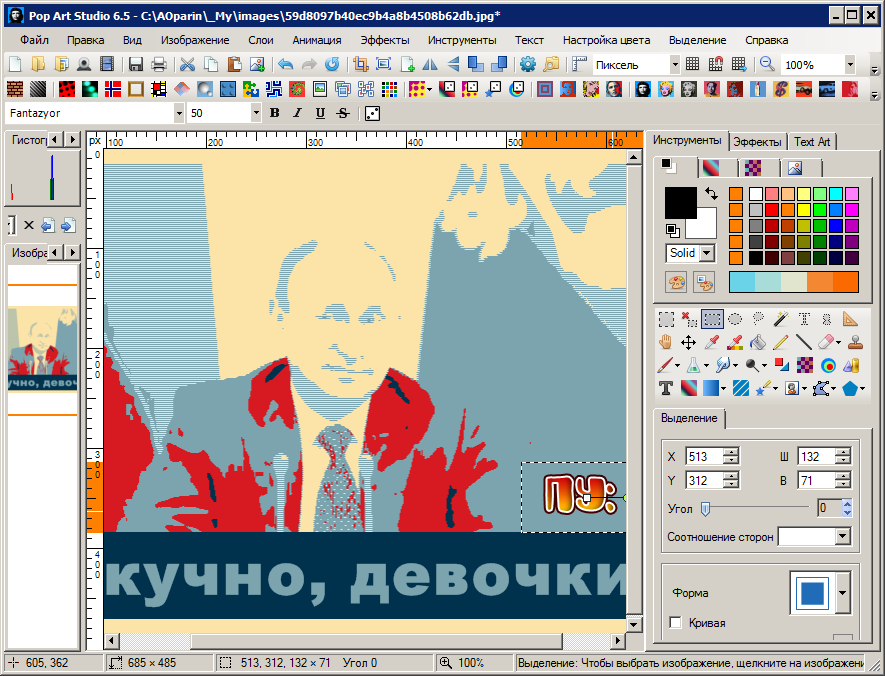Choose the pencil drawing tool
Screen dimensions: 885x676
tap(781, 342)
